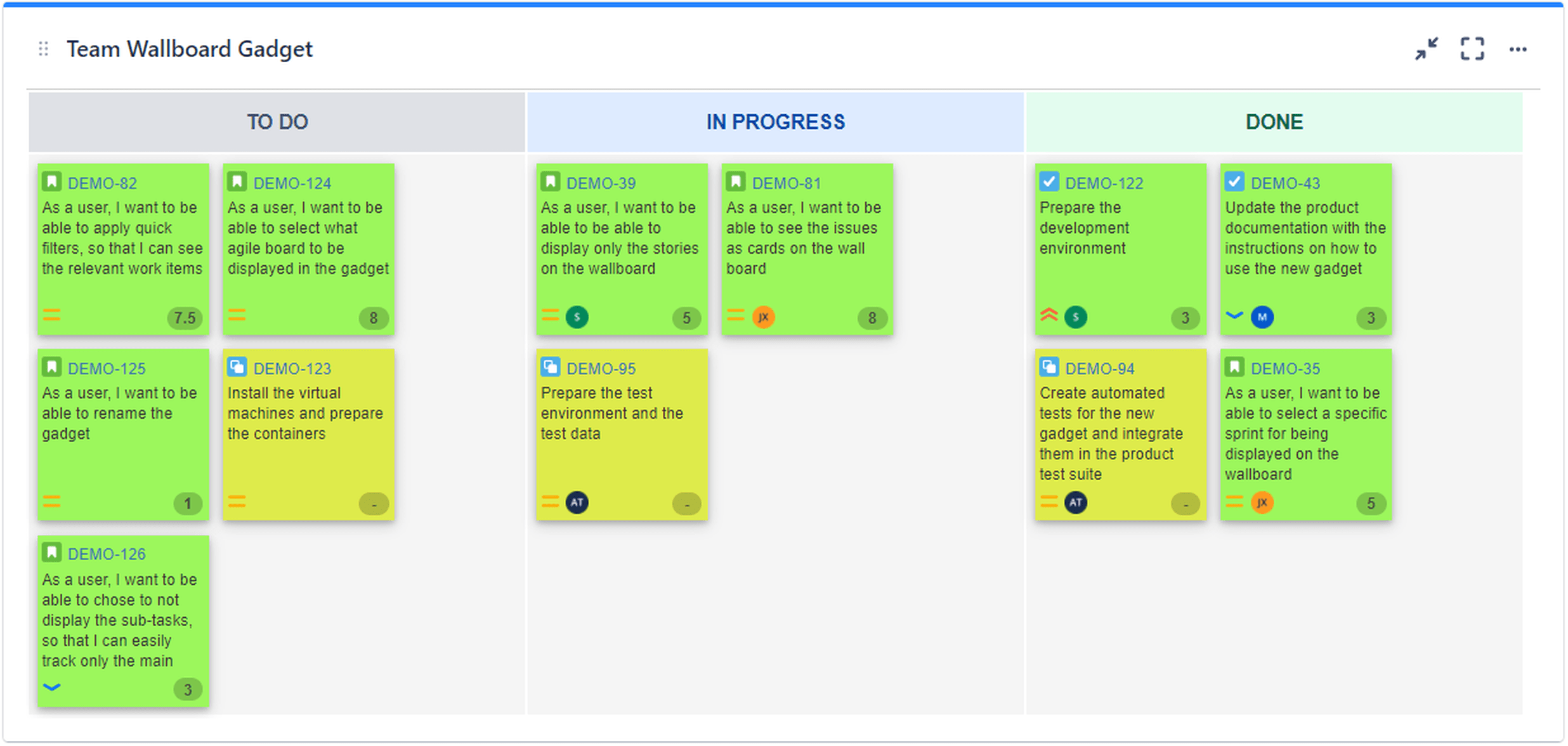1568x746 pixels.
Task: Click the done checkmark on DEMO-122
Action: coord(1049,181)
